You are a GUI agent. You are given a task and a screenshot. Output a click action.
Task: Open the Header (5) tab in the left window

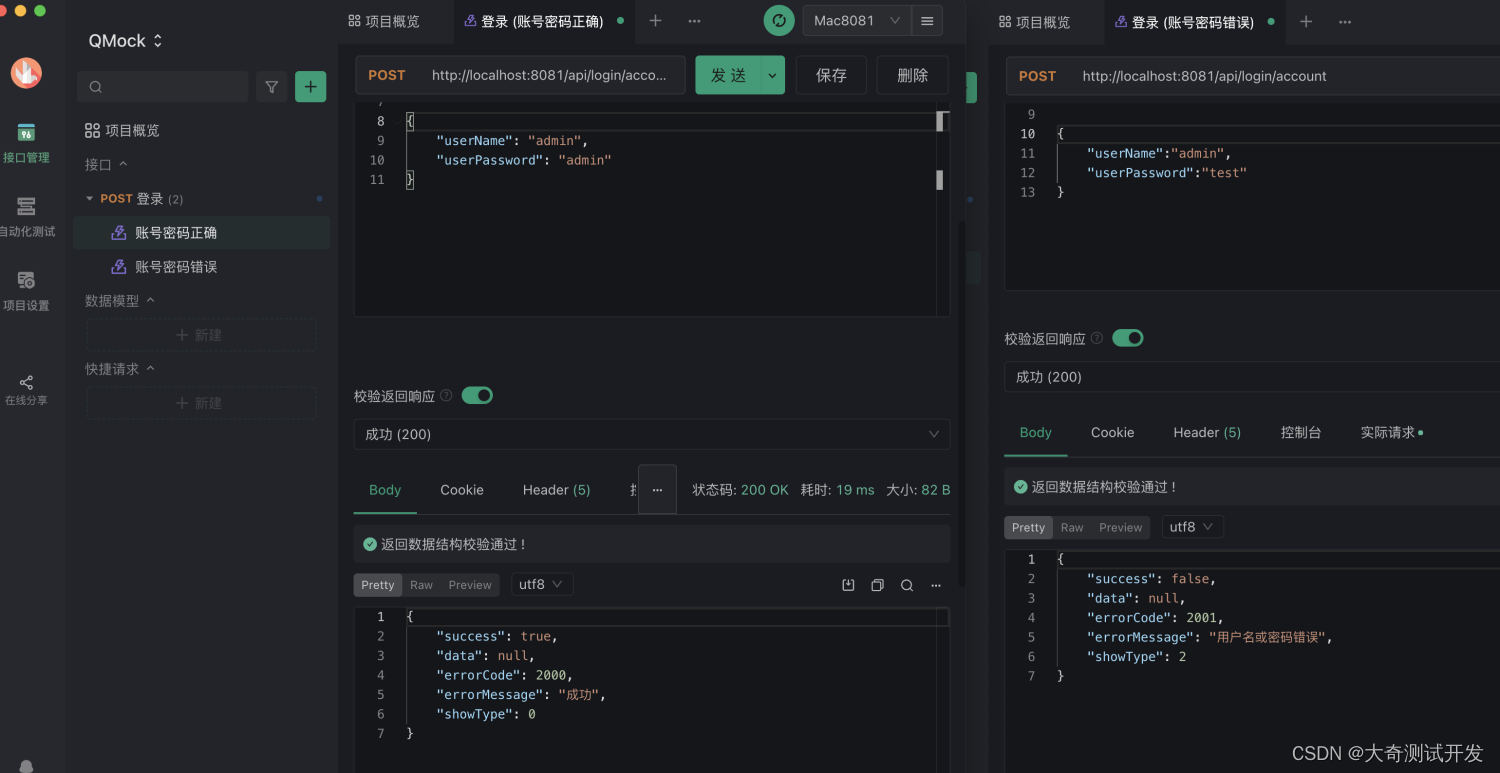[x=556, y=490]
